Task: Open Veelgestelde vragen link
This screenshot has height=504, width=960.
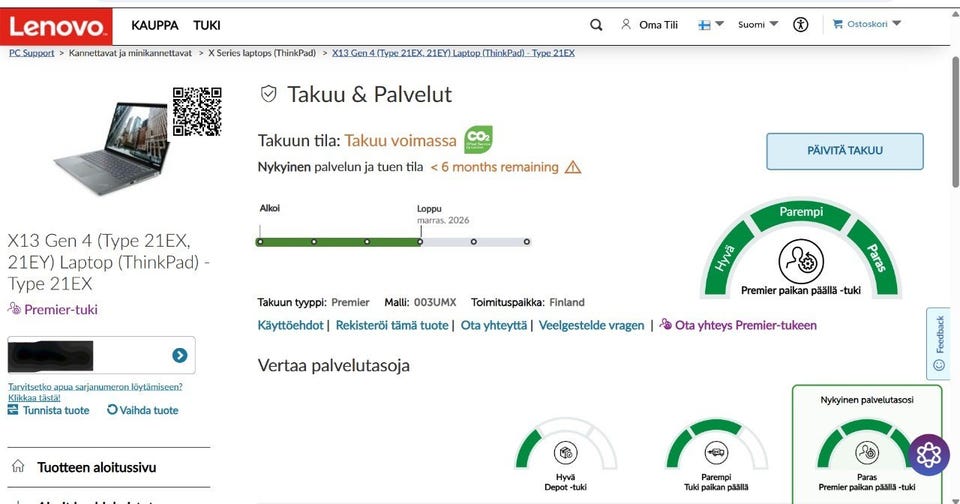Action: (x=591, y=325)
